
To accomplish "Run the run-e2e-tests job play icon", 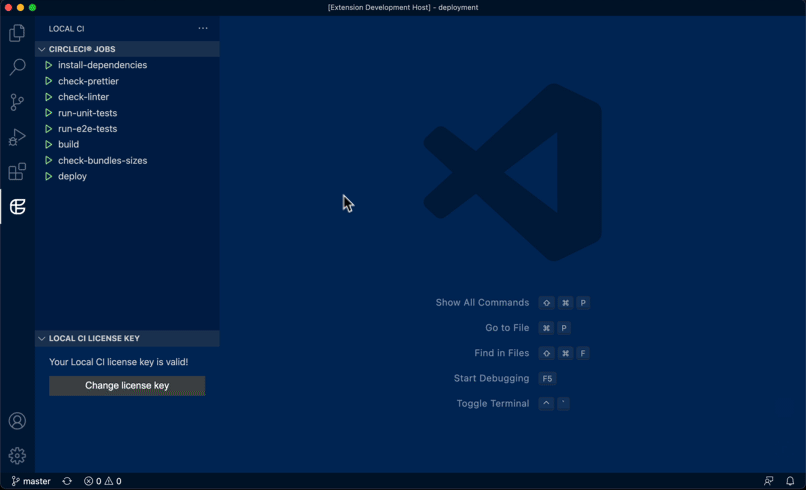I will click(48, 129).
